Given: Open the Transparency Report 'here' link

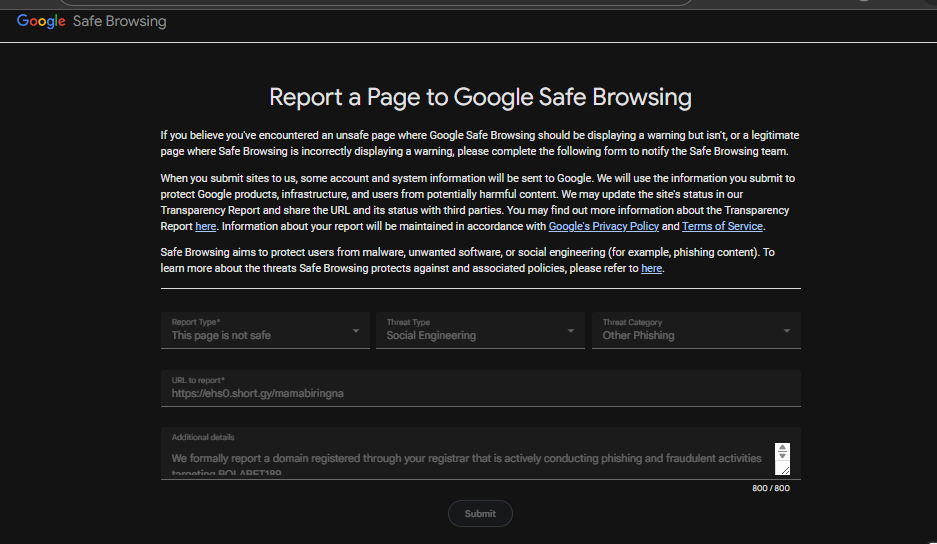Looking at the screenshot, I should [x=206, y=227].
